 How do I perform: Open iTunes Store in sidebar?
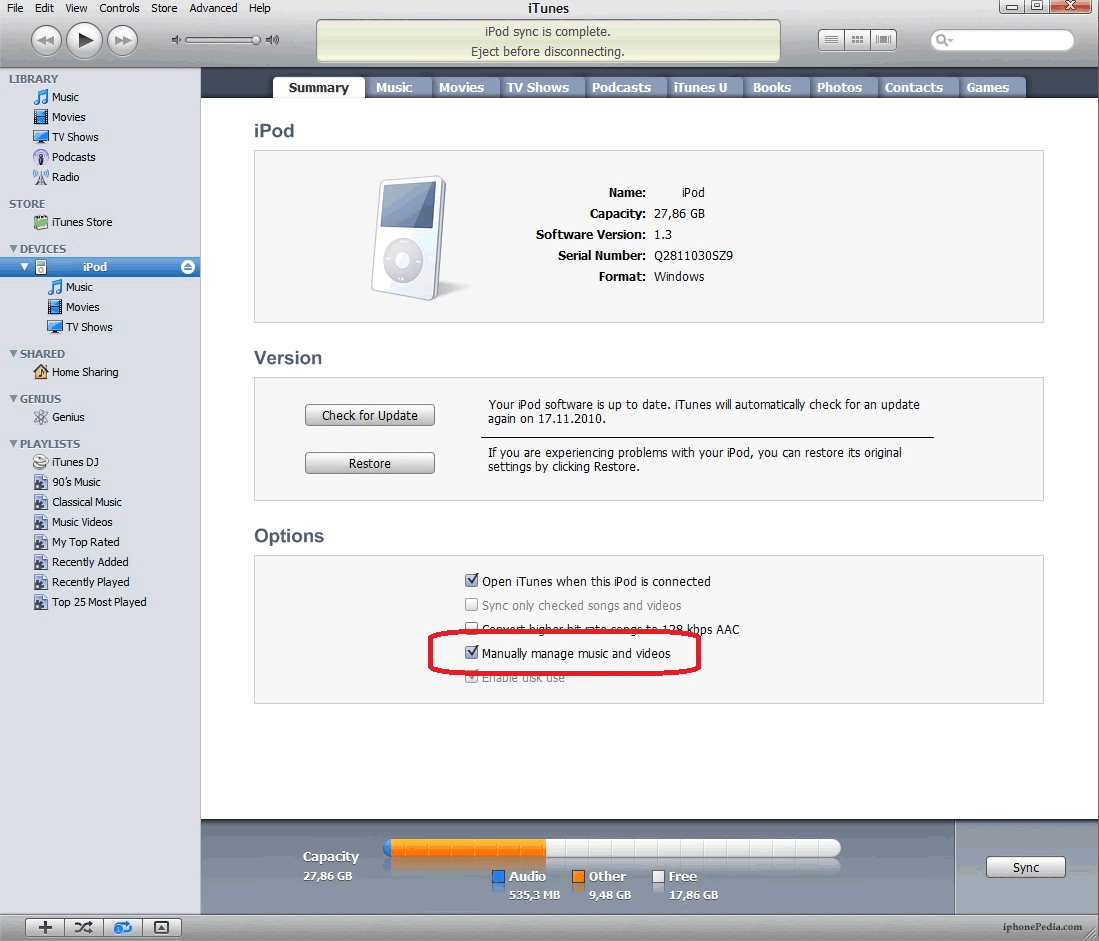(82, 222)
